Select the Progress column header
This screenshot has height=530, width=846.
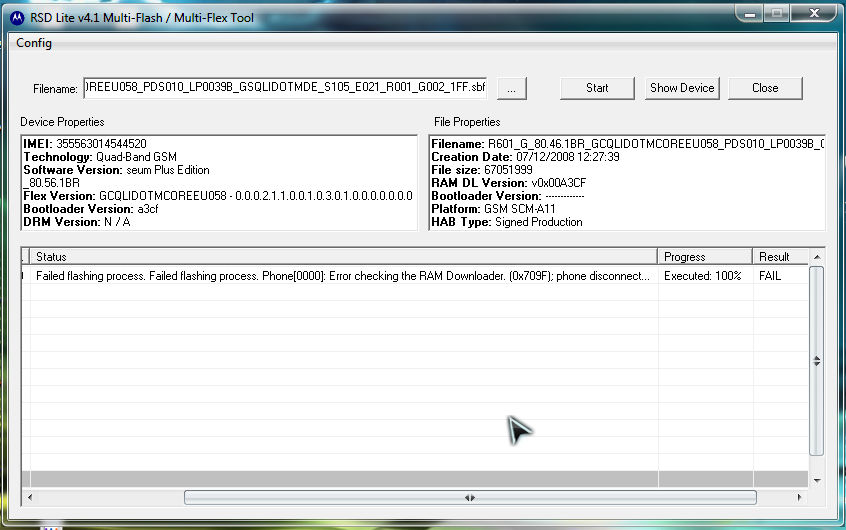(705, 257)
